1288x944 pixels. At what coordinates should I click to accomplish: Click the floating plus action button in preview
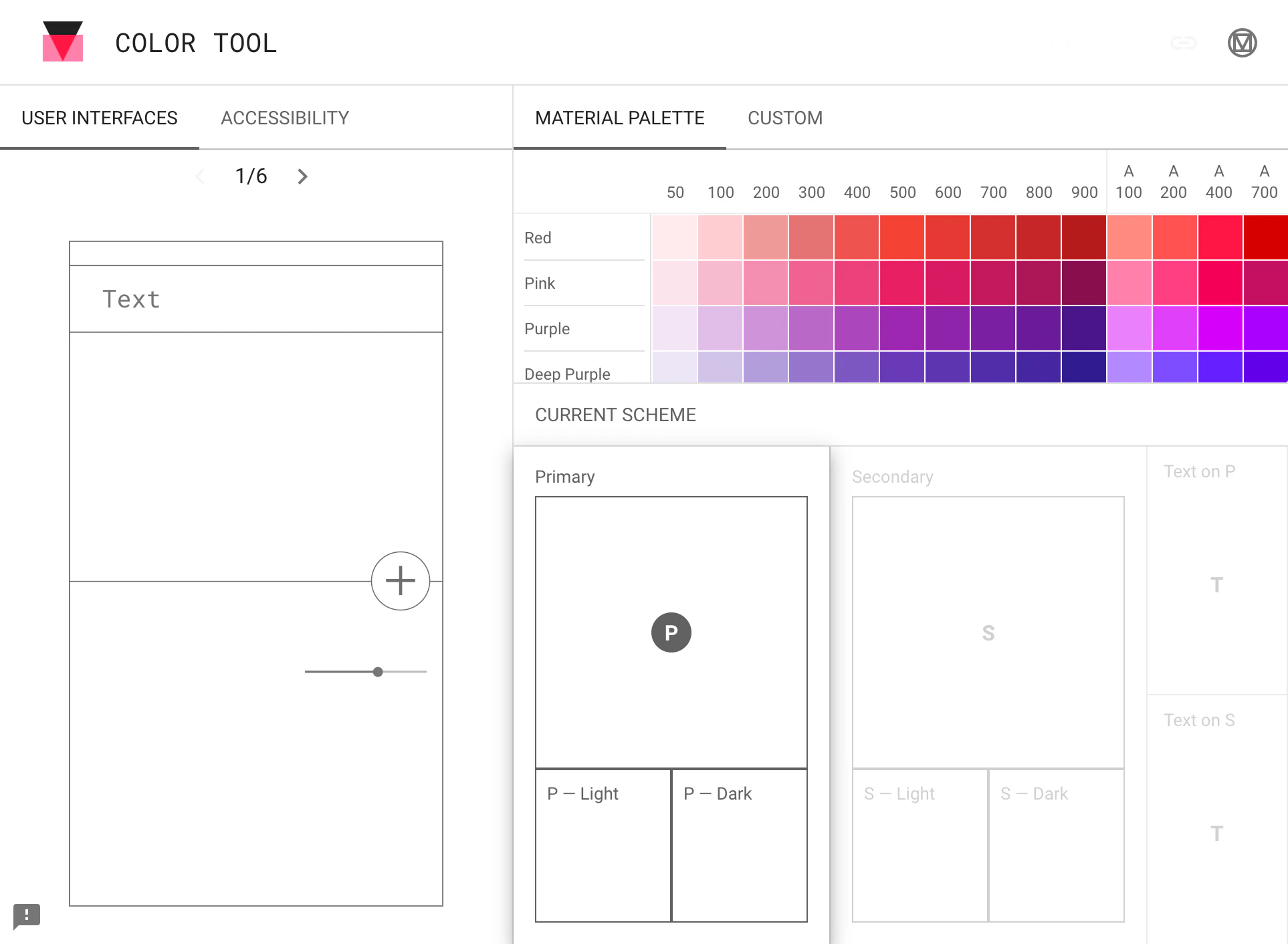pos(400,580)
